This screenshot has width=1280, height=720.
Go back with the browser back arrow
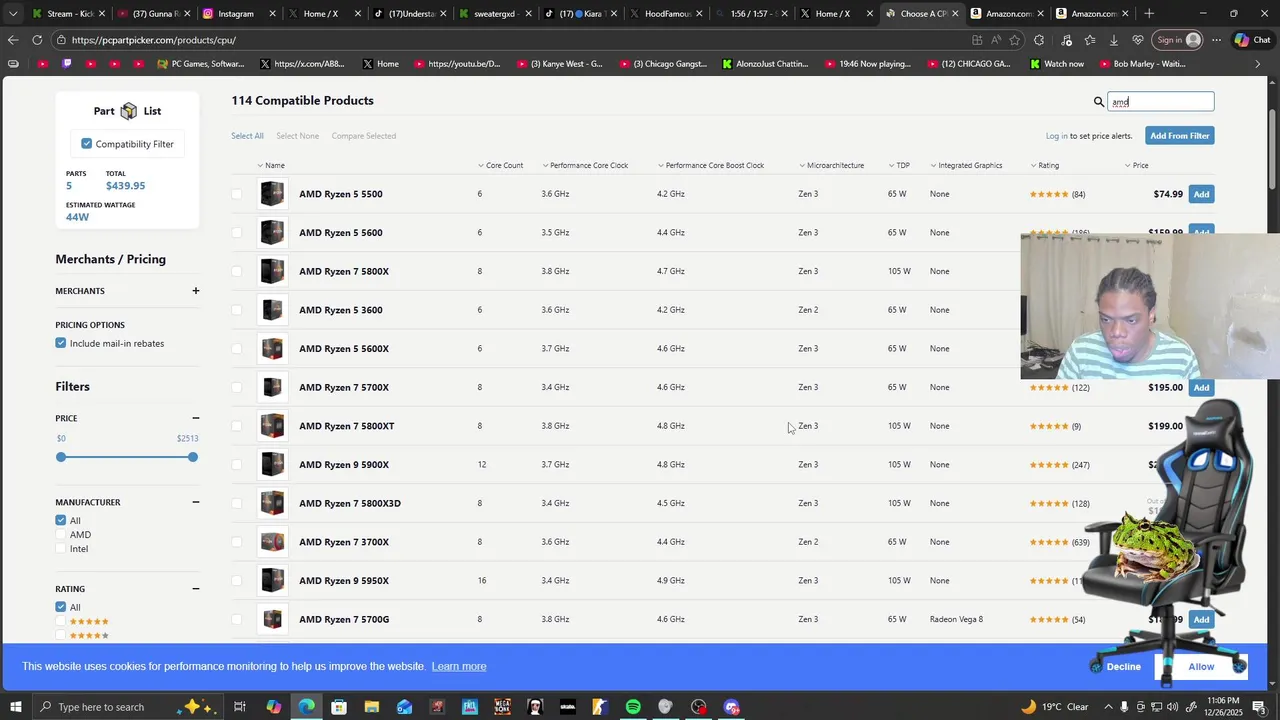[x=13, y=40]
